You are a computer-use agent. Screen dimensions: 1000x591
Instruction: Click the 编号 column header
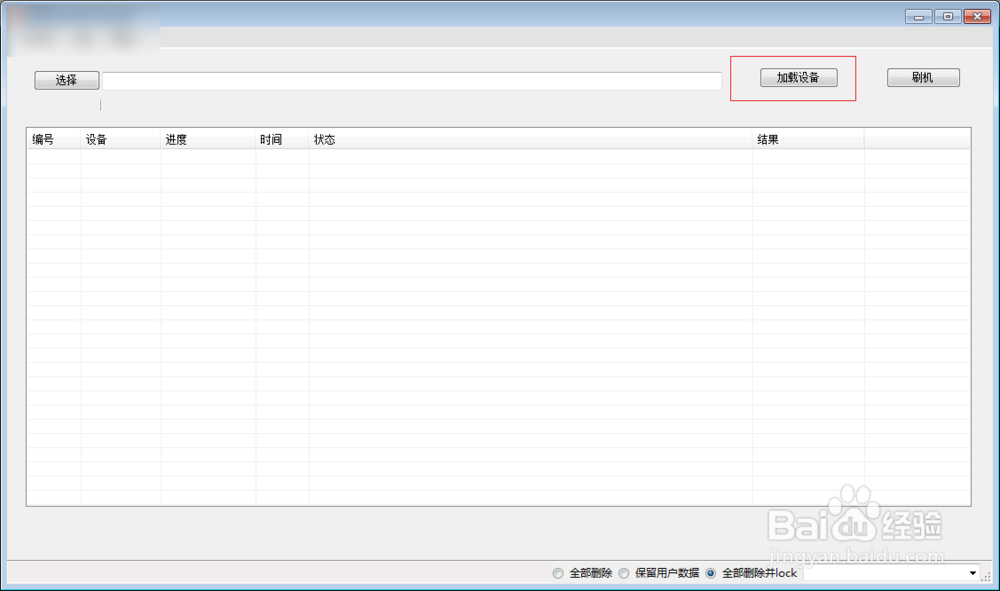54,140
